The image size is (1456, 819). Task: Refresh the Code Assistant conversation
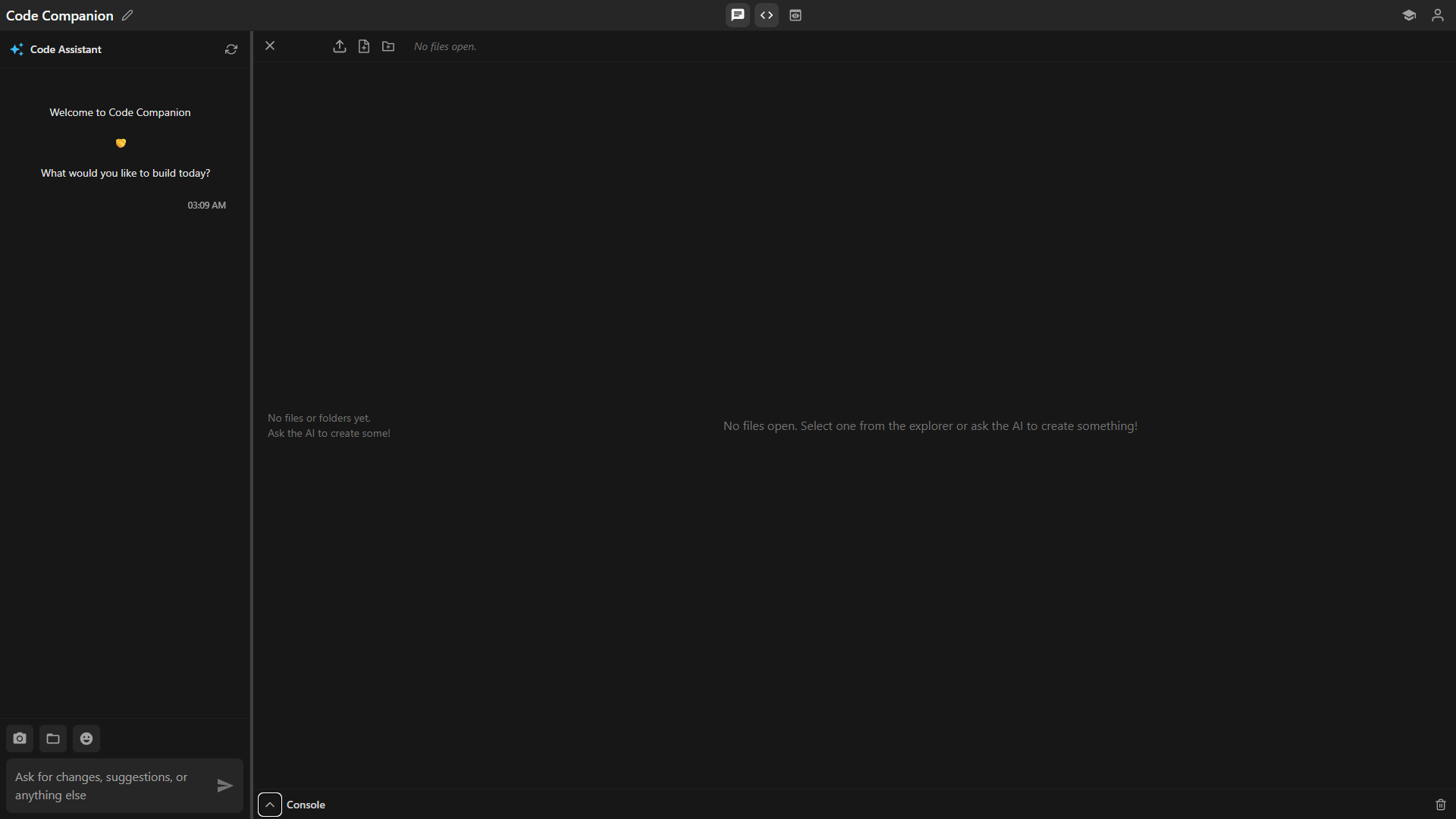231,49
